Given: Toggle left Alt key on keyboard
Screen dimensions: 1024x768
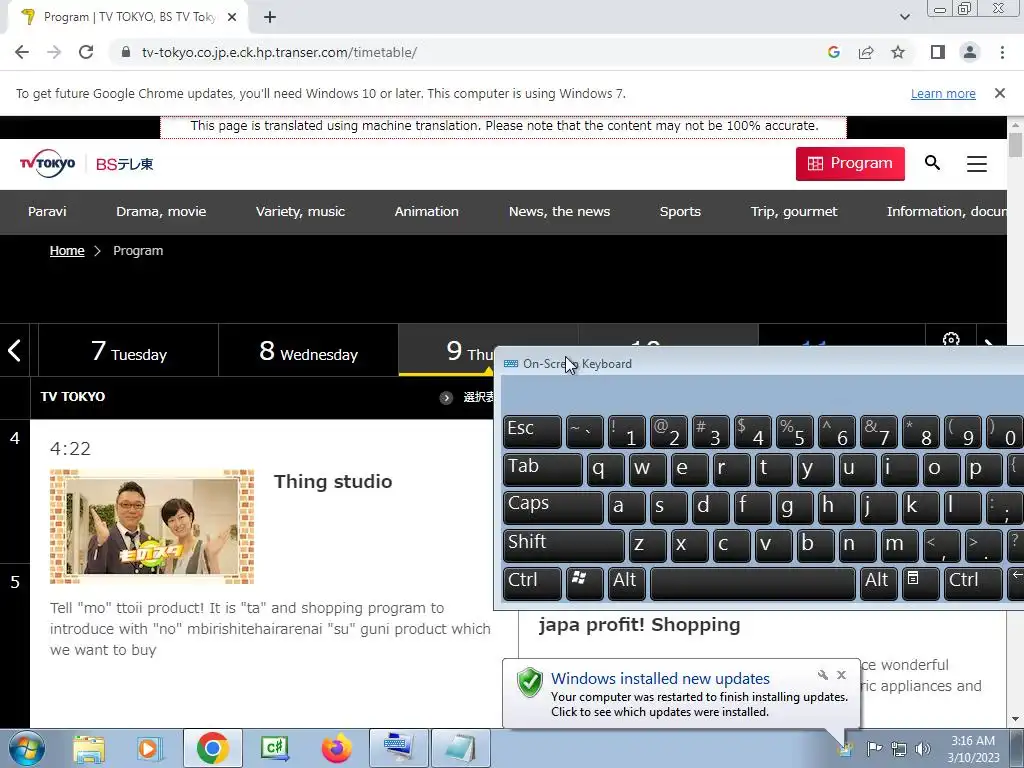Looking at the screenshot, I should click(627, 583).
